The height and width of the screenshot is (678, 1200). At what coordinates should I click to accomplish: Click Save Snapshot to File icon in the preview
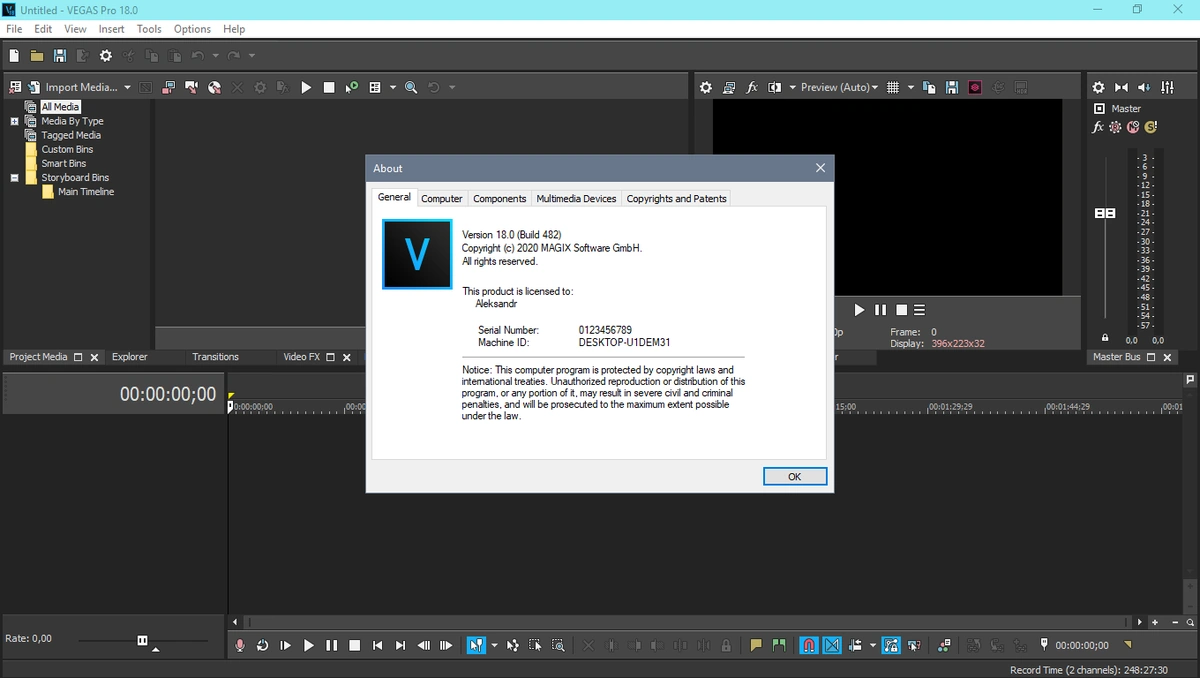(952, 87)
